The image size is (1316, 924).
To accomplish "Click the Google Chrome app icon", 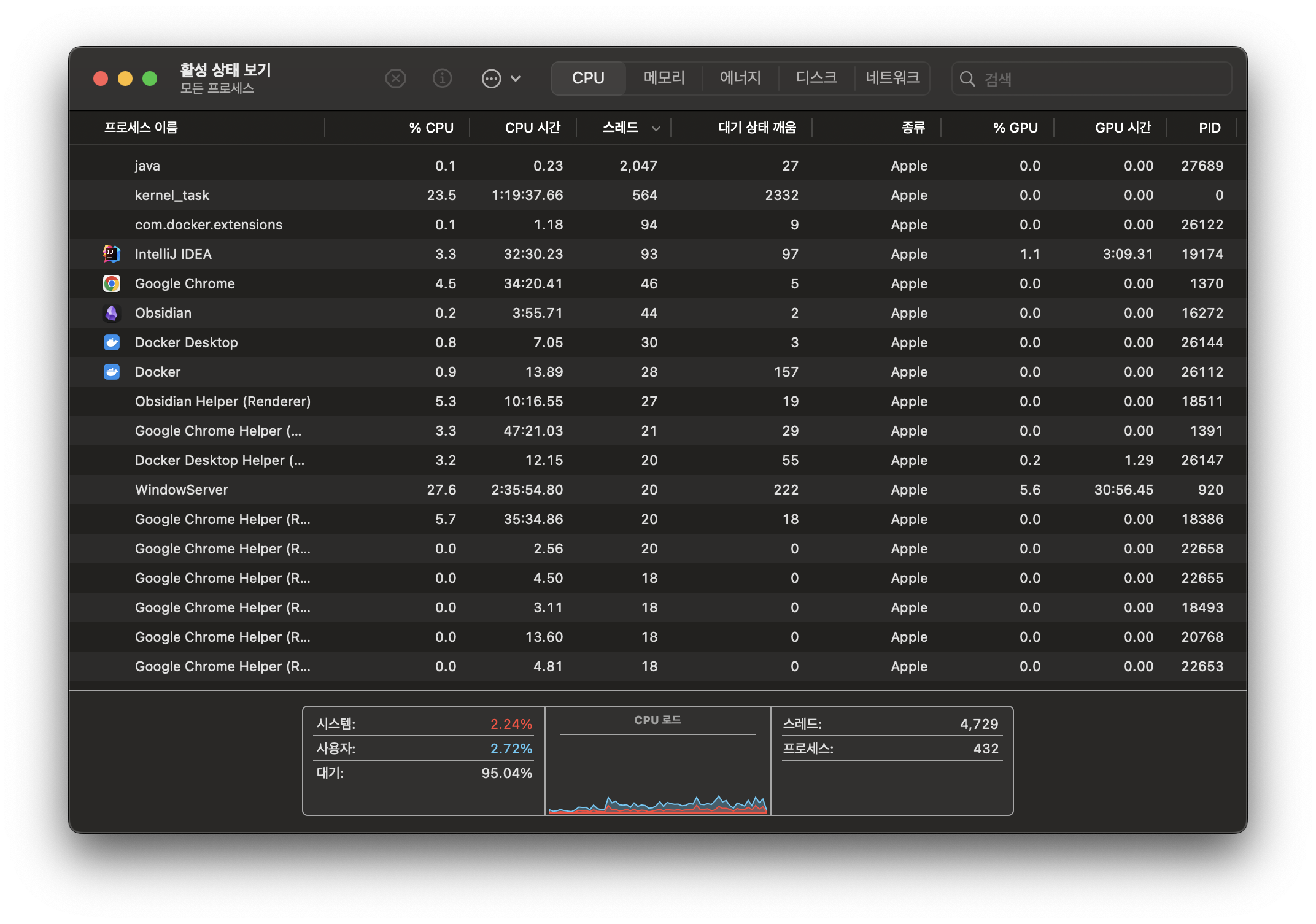I will point(111,283).
